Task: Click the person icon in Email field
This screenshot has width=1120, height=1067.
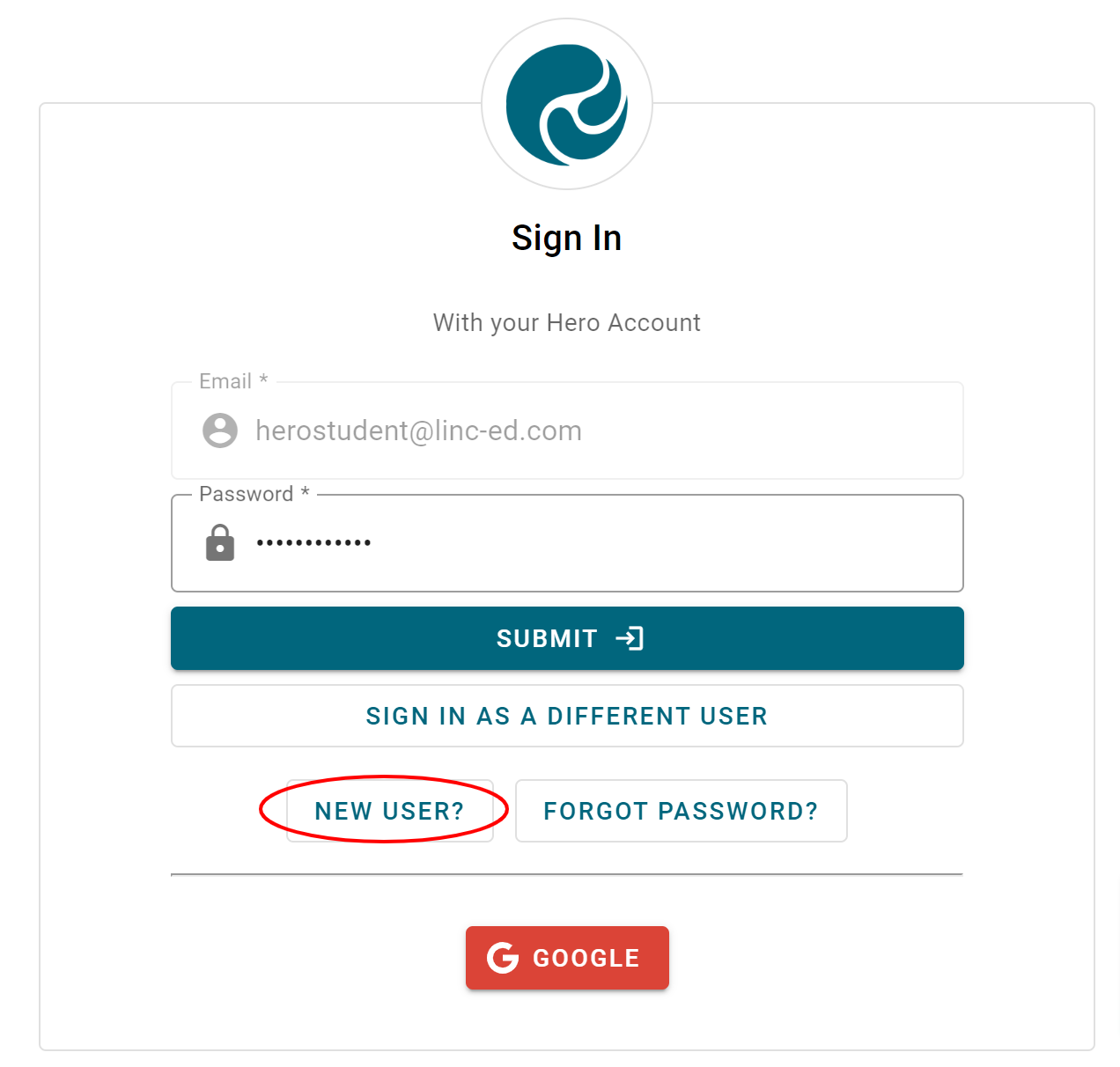Action: [220, 430]
